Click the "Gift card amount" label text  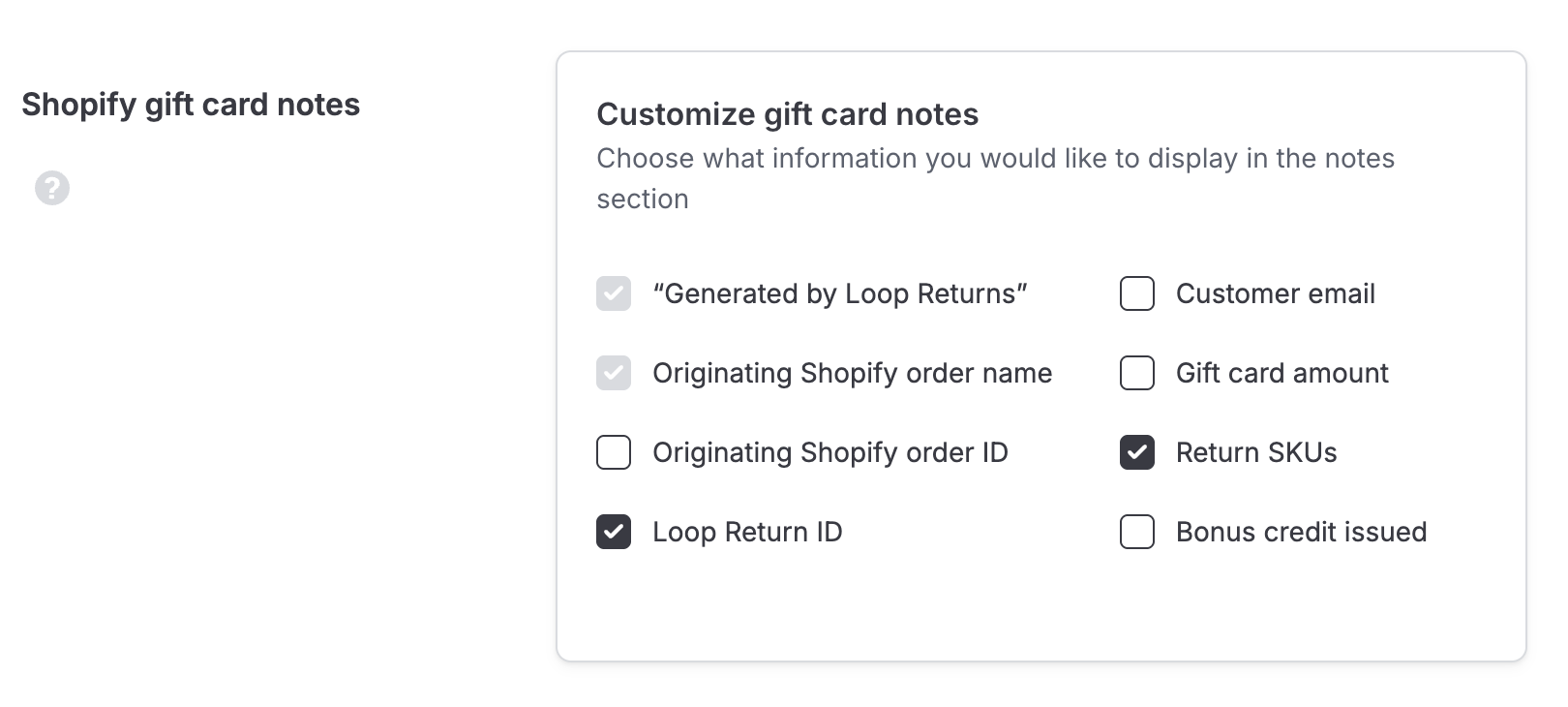(1282, 373)
